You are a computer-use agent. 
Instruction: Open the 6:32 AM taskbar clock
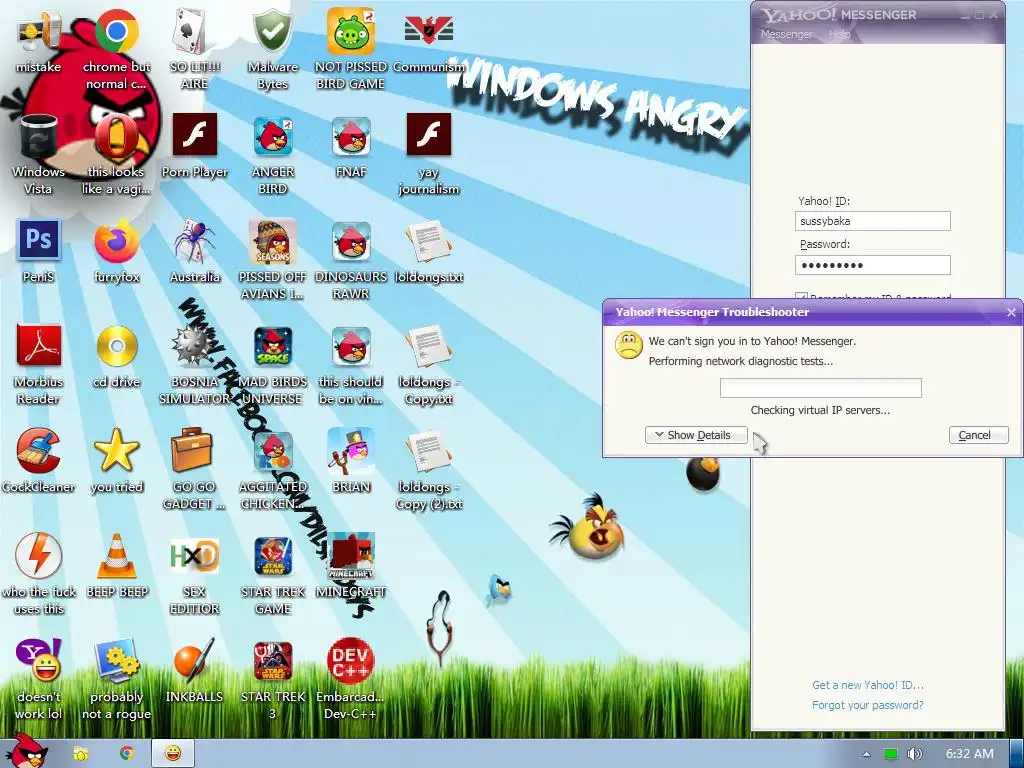(969, 754)
